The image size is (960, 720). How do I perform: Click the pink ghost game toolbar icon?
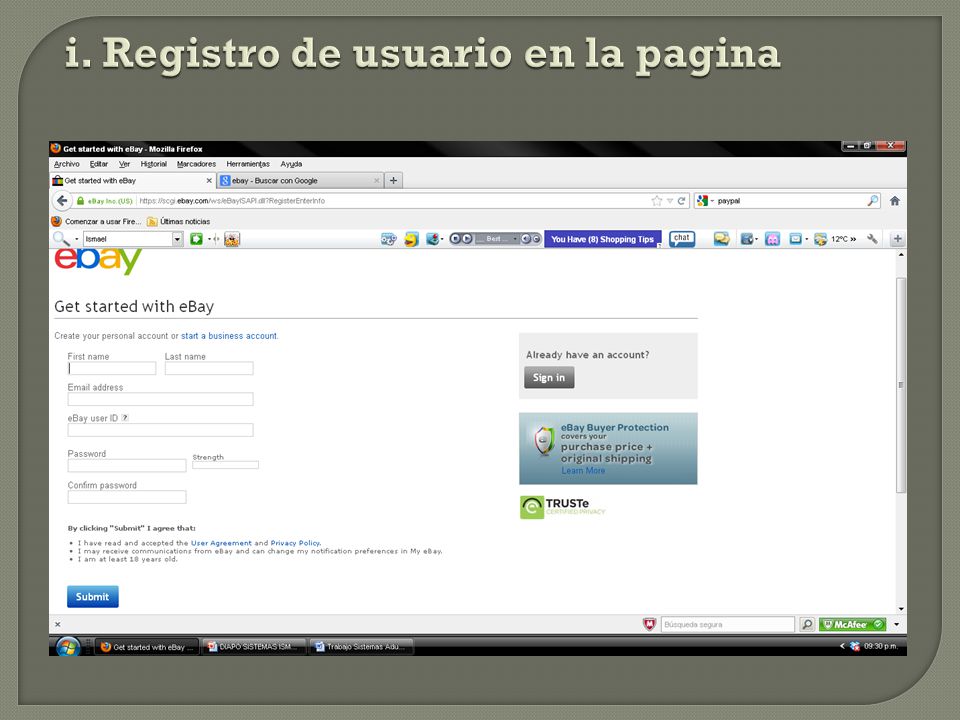click(x=773, y=239)
